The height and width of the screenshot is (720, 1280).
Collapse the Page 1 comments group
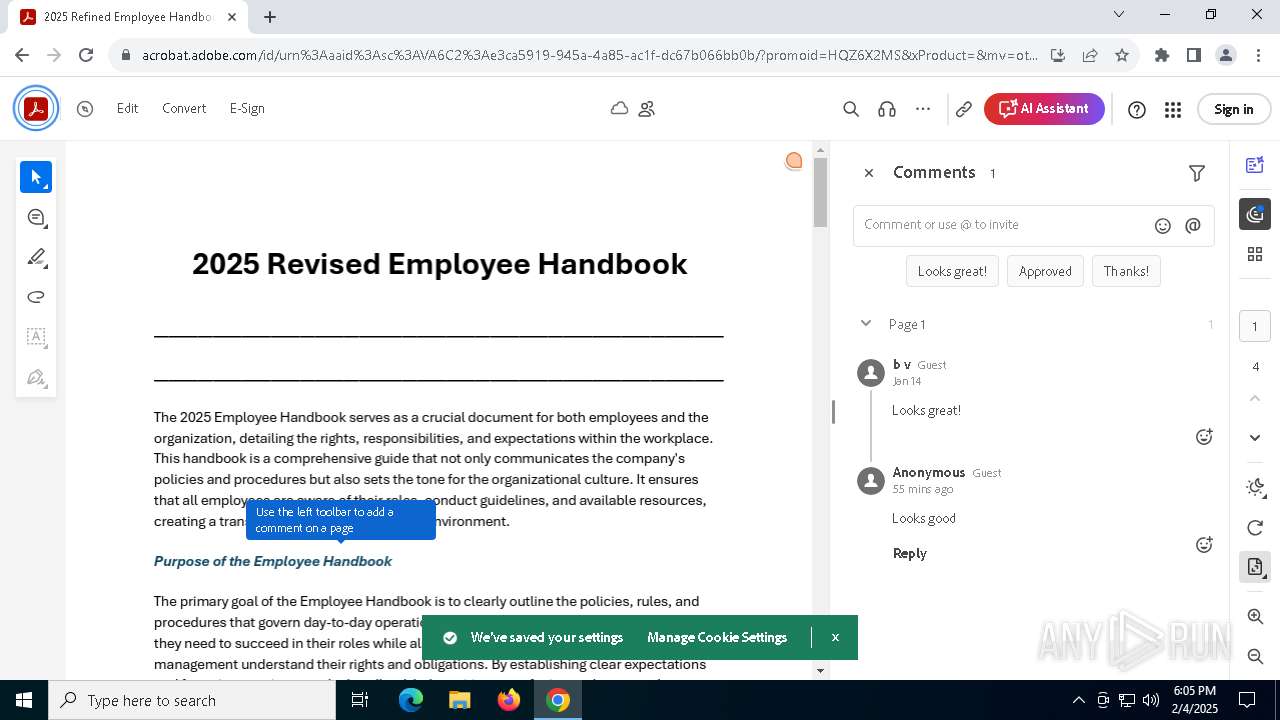tap(866, 324)
